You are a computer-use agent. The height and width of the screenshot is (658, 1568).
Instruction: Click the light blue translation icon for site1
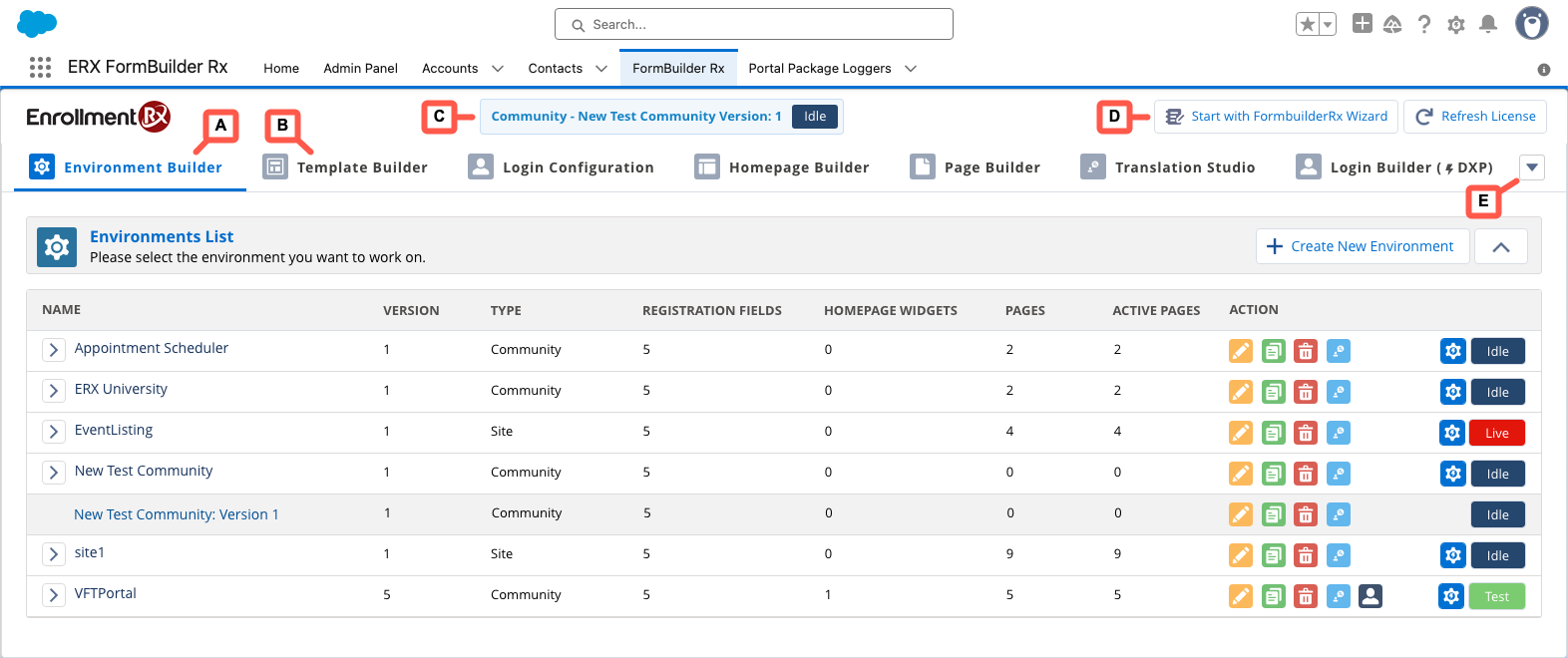(1339, 555)
